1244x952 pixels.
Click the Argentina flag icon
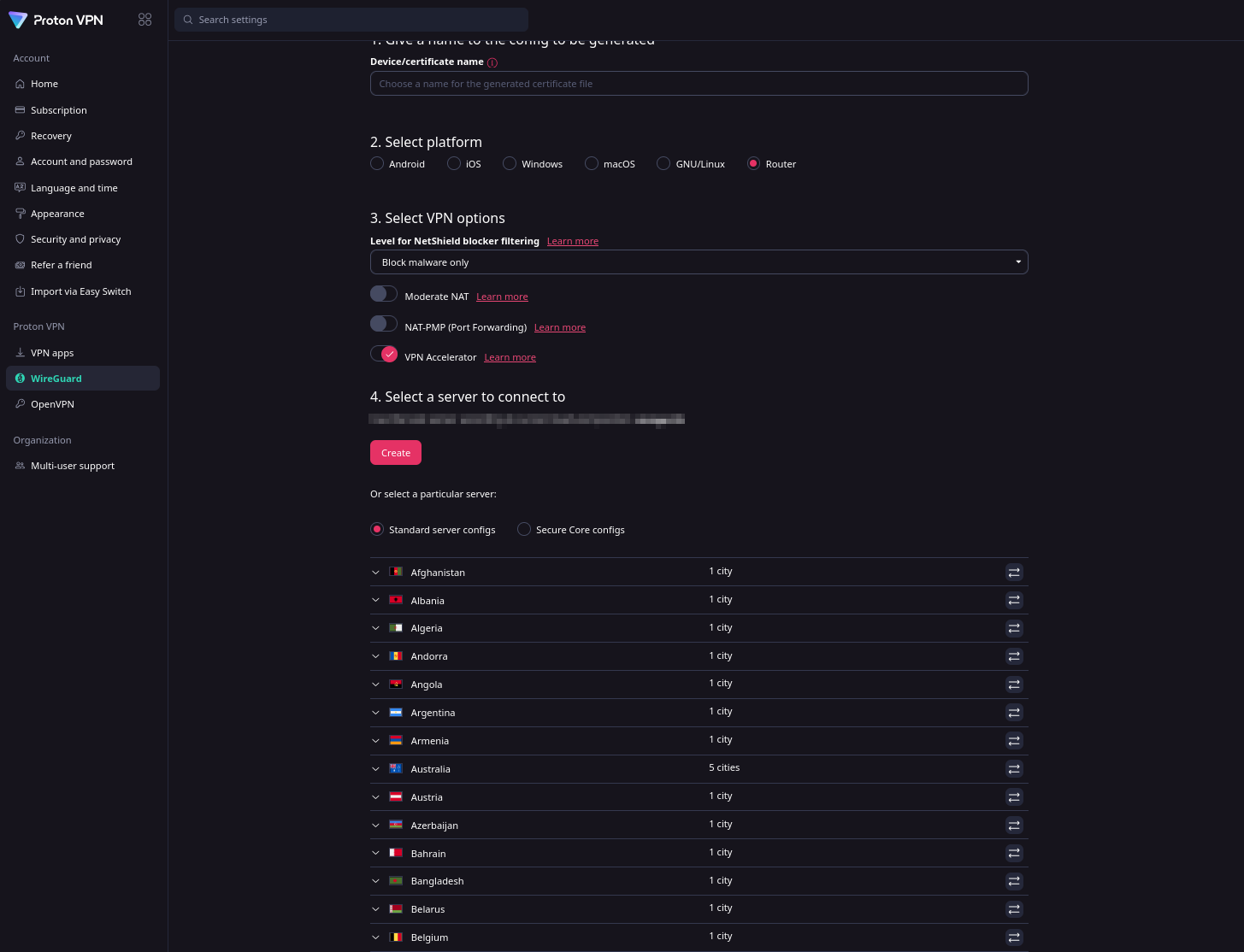pyautogui.click(x=396, y=712)
